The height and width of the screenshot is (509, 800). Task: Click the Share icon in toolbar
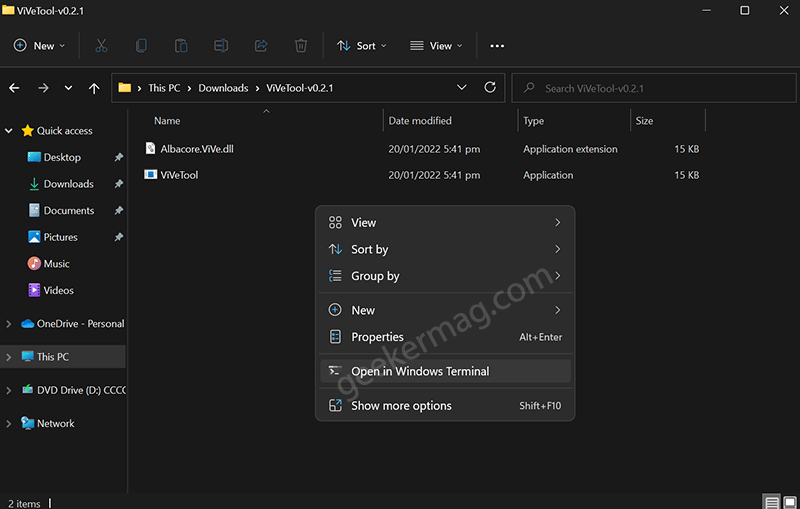coord(261,46)
